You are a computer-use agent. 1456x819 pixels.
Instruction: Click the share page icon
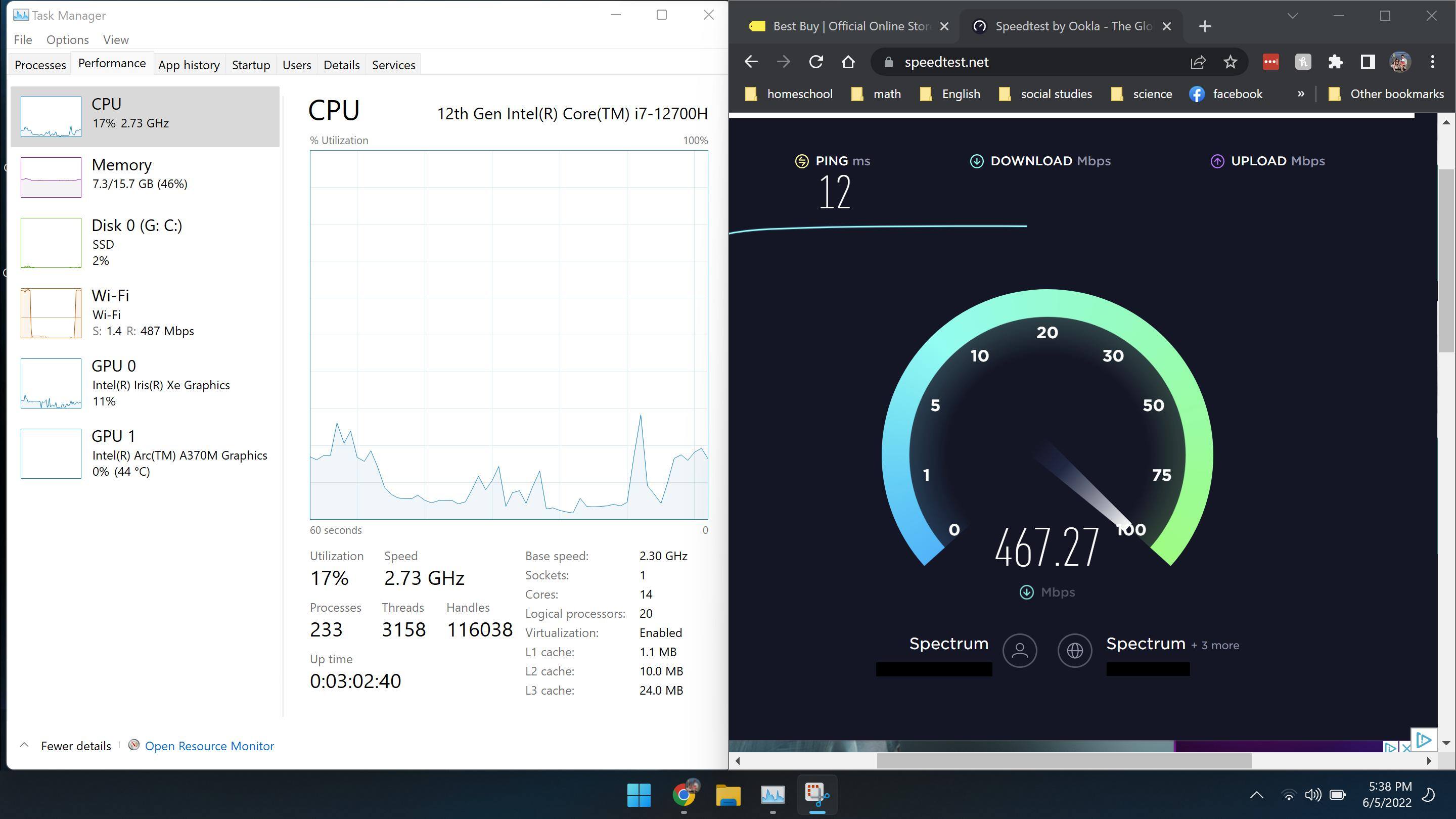pos(1198,62)
